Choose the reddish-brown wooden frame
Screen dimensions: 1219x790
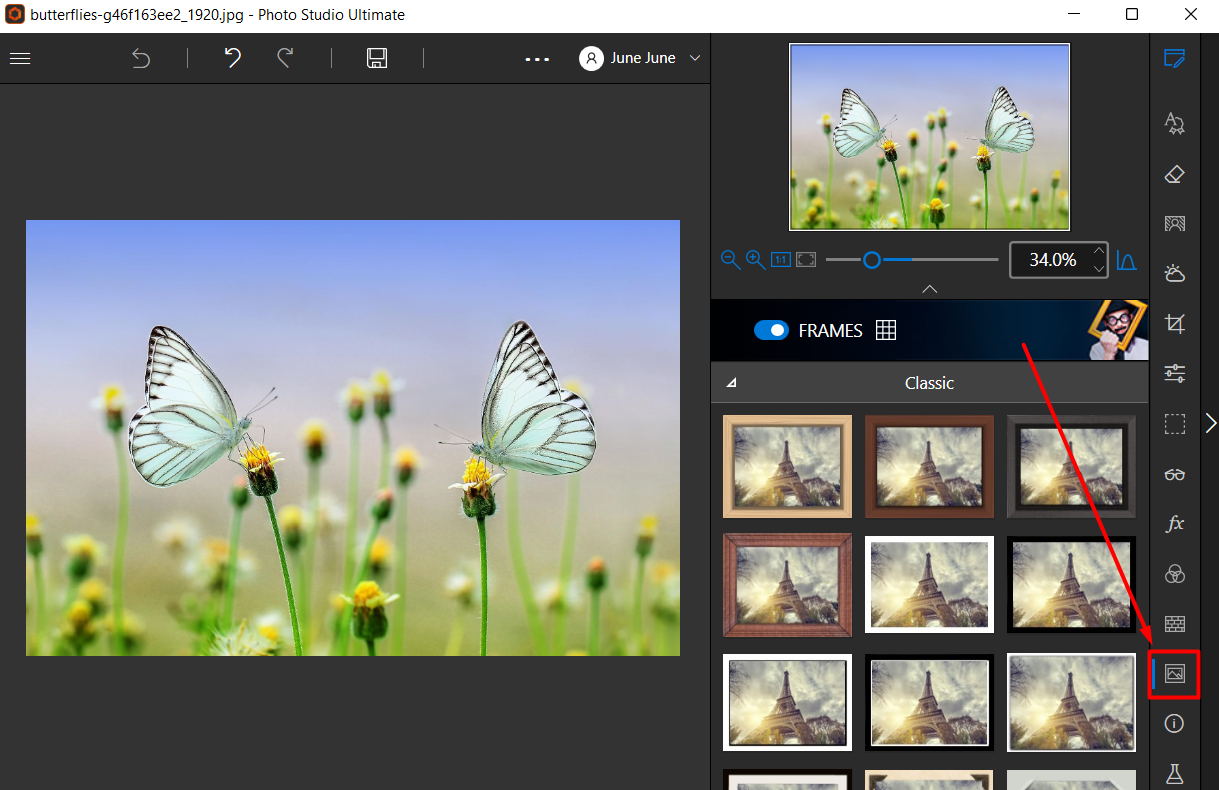788,585
